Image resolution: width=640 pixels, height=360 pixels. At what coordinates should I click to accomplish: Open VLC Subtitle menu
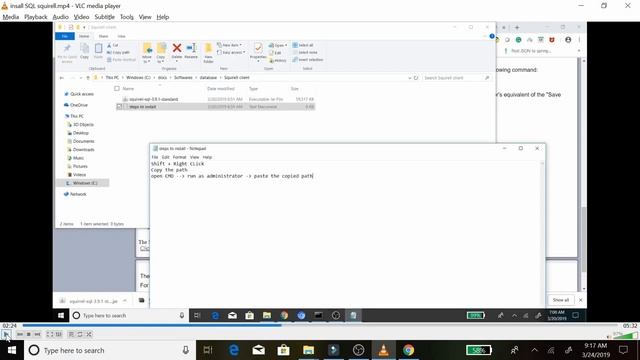pos(104,17)
